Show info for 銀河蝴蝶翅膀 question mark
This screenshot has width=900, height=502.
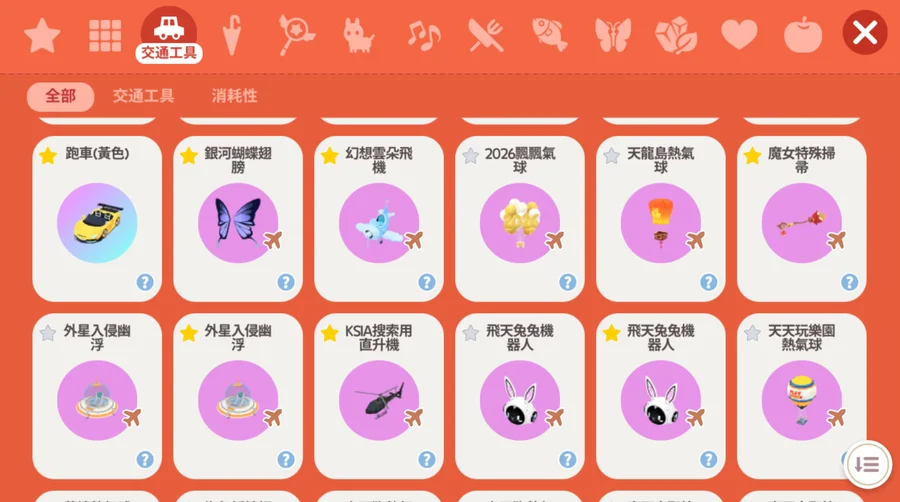point(286,282)
